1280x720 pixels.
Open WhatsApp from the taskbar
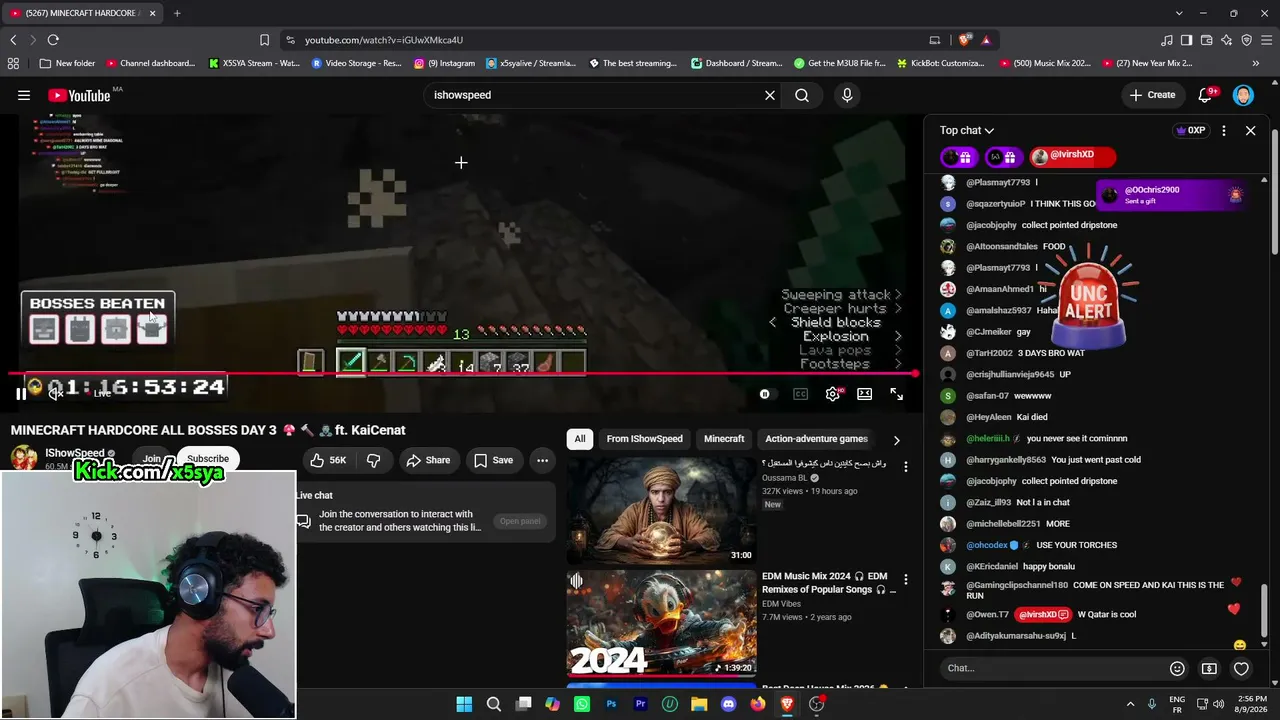pyautogui.click(x=582, y=704)
